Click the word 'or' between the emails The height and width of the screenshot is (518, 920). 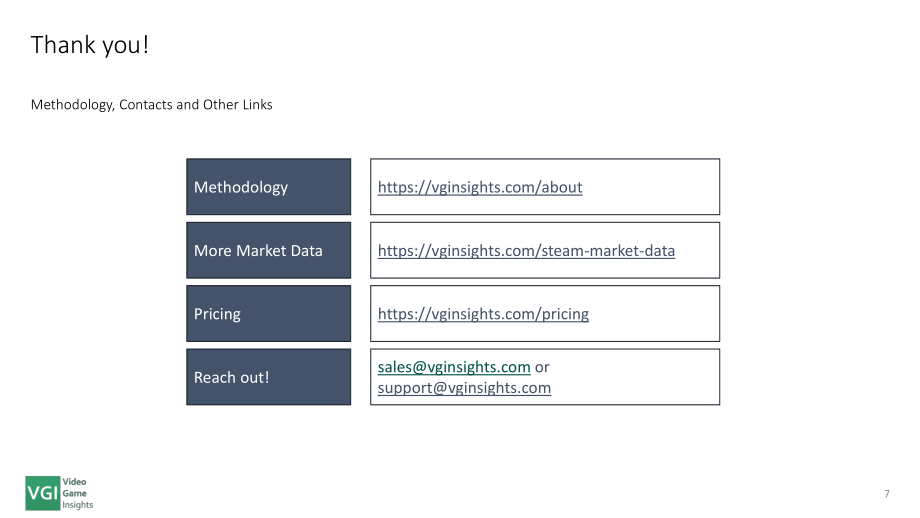[x=542, y=367]
